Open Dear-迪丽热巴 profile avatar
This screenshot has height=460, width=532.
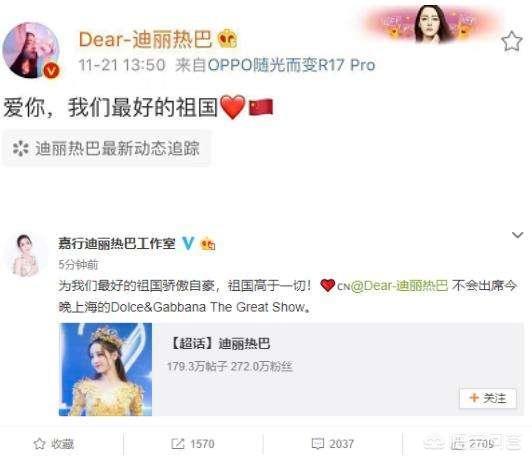pyautogui.click(x=31, y=50)
